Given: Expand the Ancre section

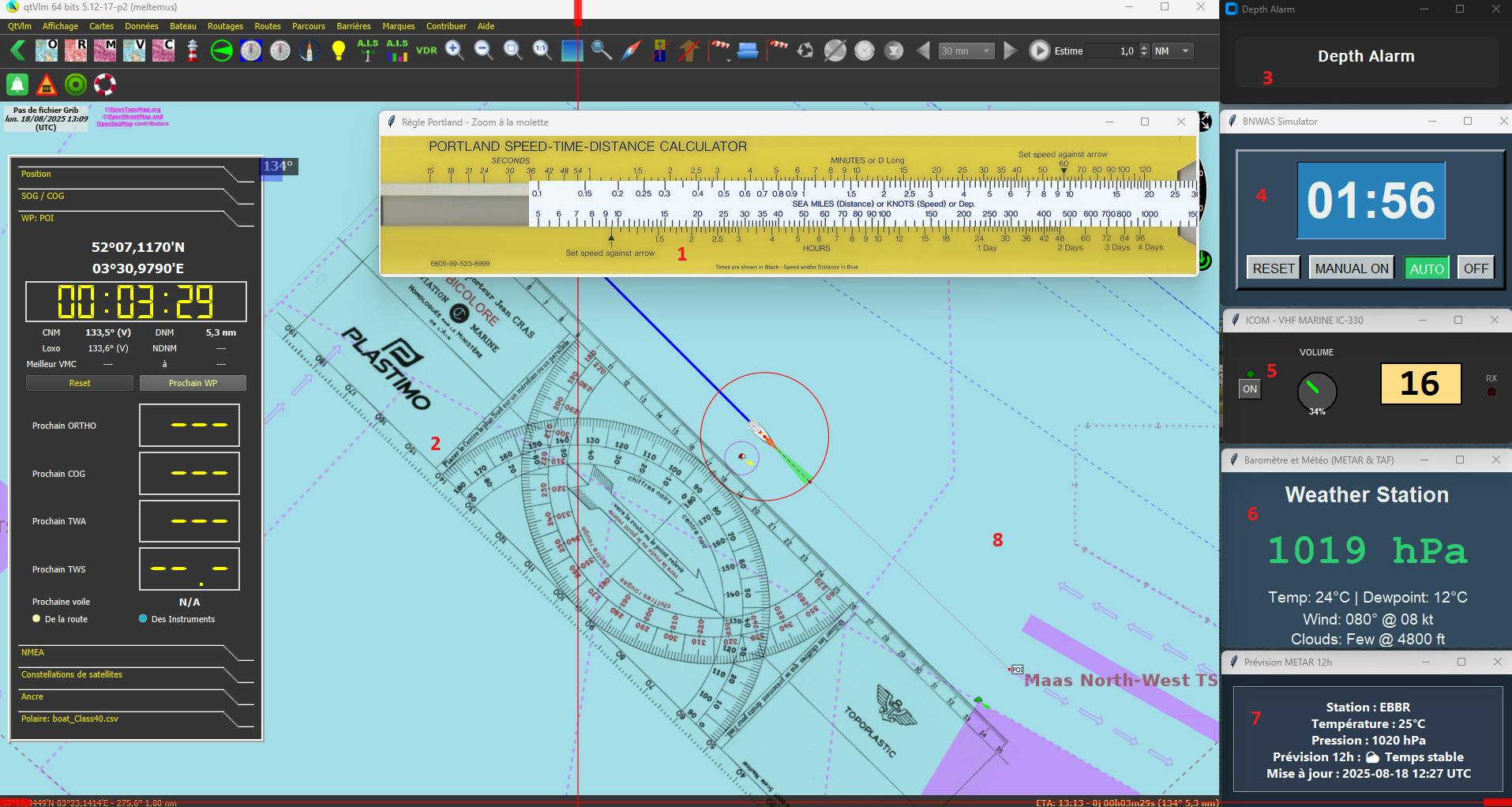Looking at the screenshot, I should (x=136, y=696).
